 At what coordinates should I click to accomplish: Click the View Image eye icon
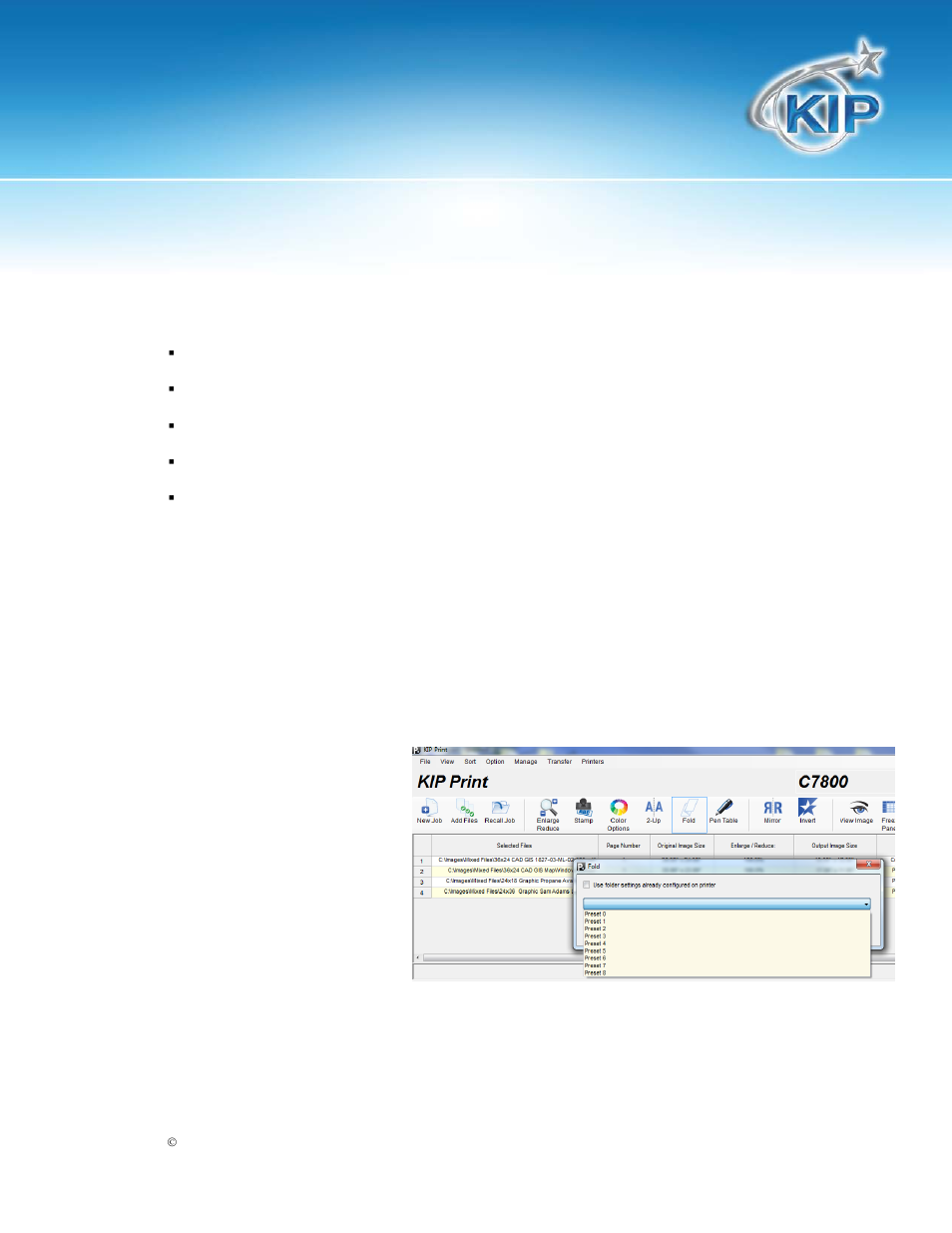[856, 812]
